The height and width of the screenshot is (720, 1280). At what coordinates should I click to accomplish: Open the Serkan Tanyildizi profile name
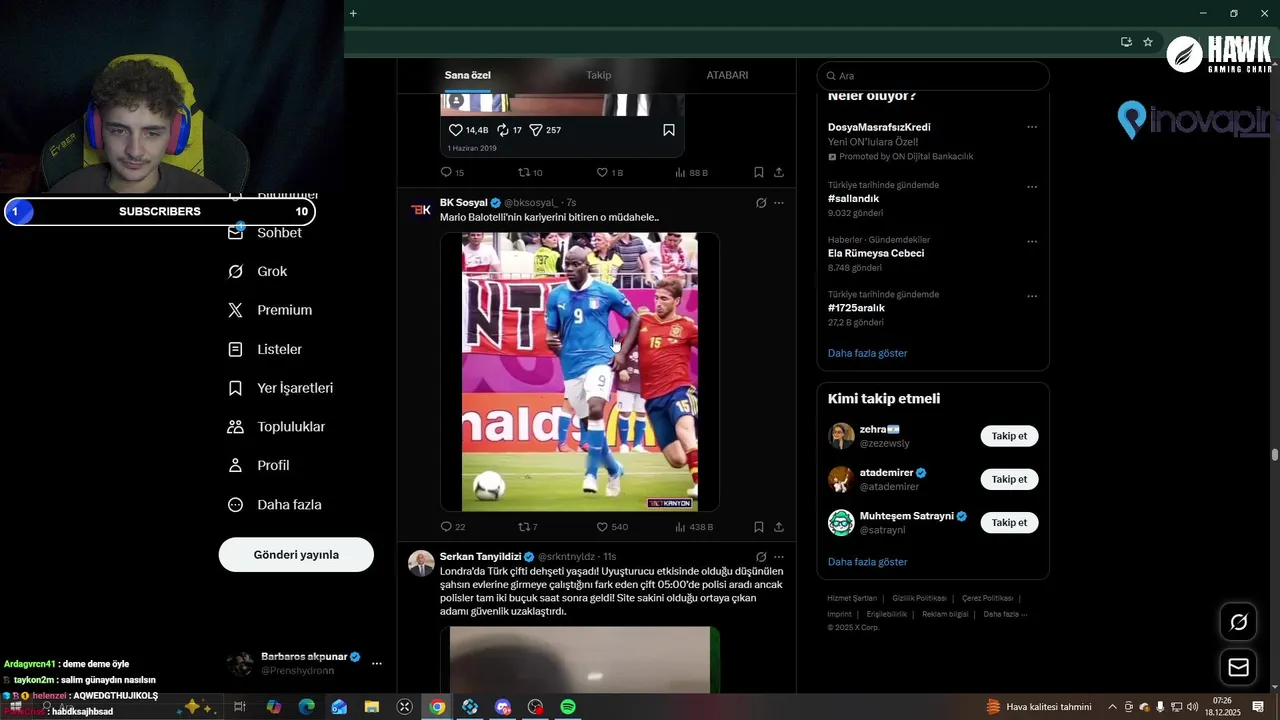pos(480,556)
